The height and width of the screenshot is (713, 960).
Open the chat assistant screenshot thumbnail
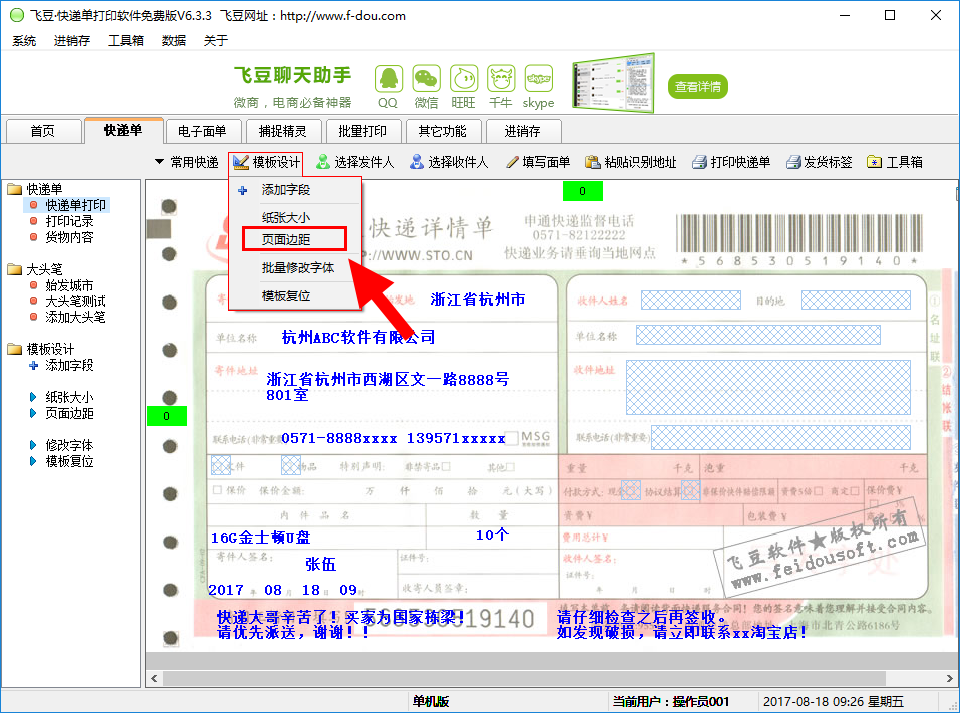613,83
